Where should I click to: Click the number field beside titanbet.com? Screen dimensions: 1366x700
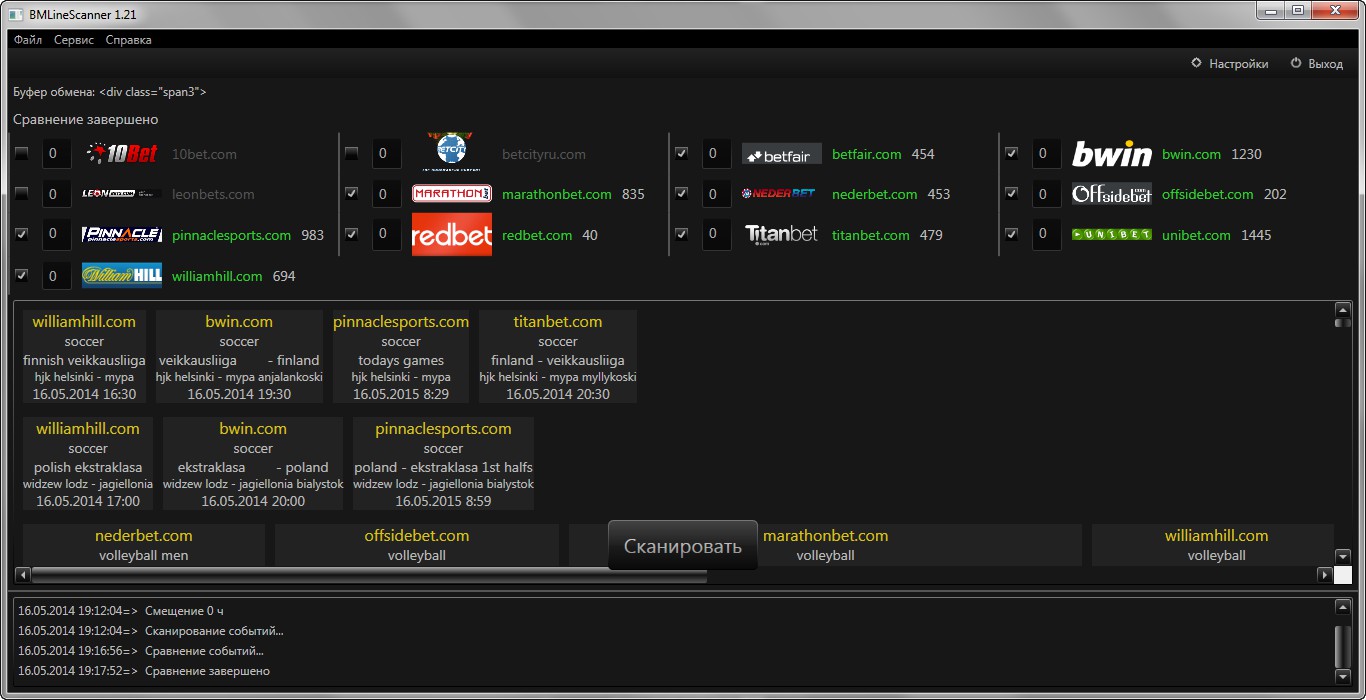717,235
